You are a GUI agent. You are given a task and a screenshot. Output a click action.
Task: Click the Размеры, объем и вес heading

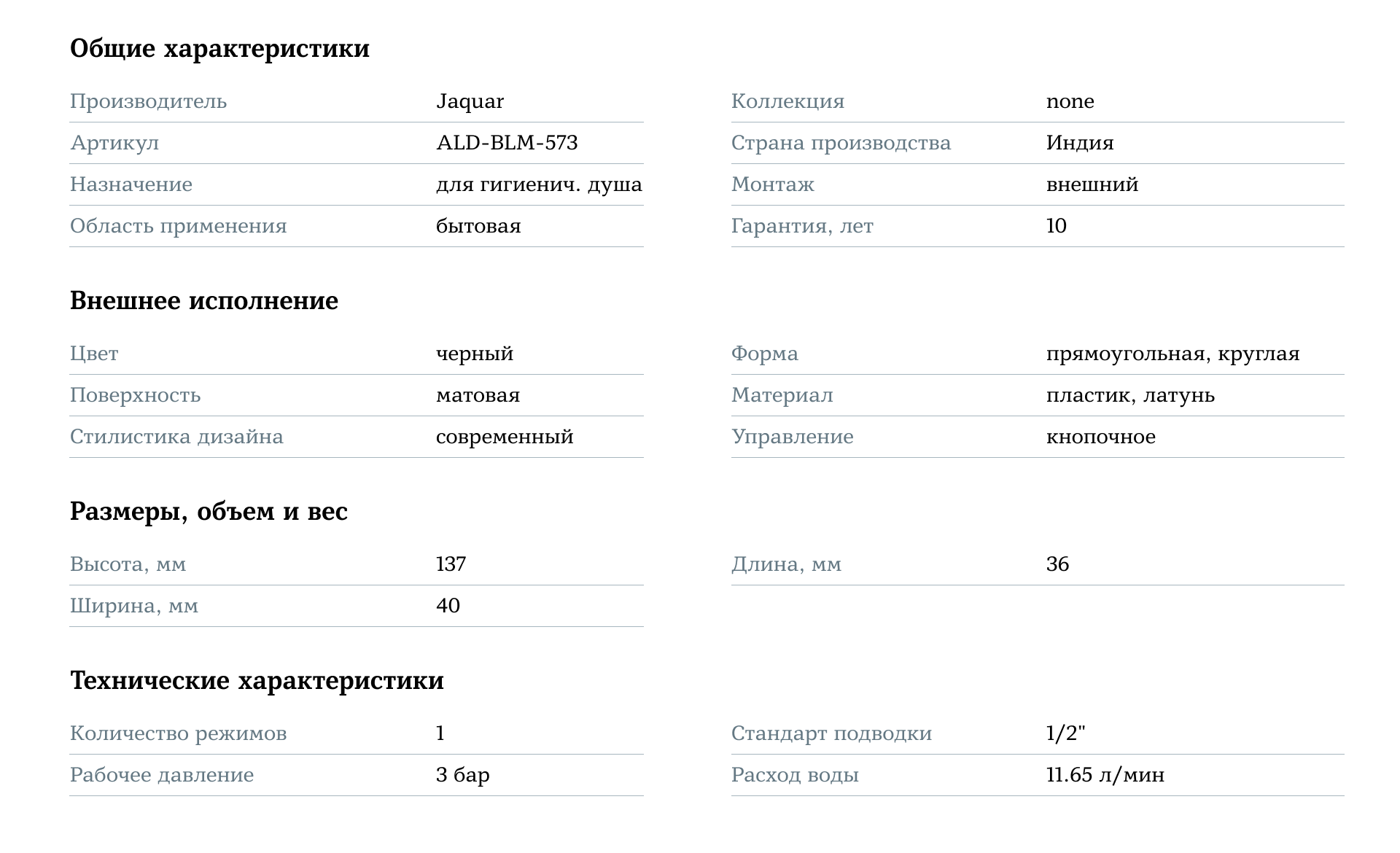(209, 512)
